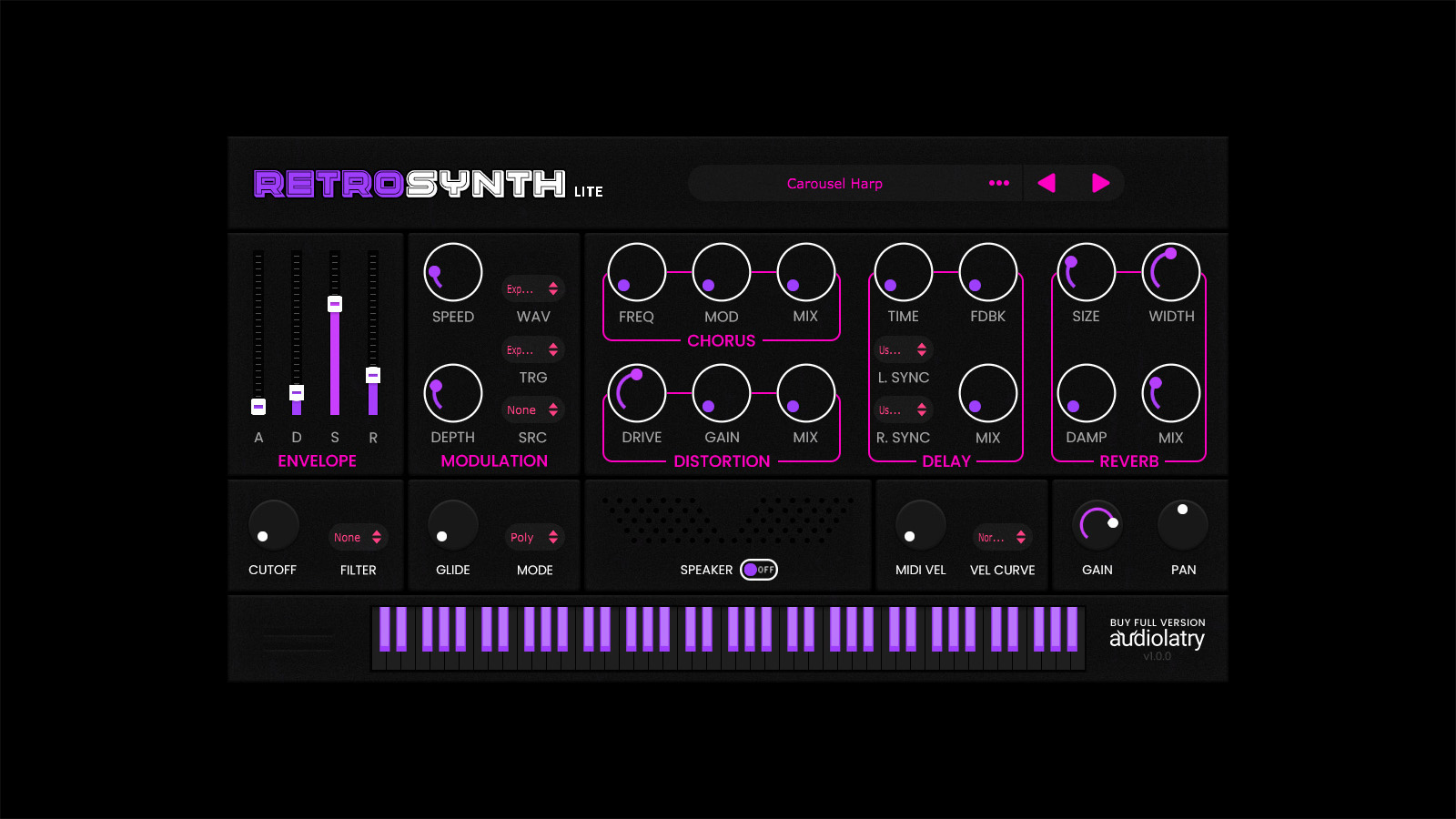Click the Delay TIME knob
Screen dimensions: 1456x819
[904, 272]
